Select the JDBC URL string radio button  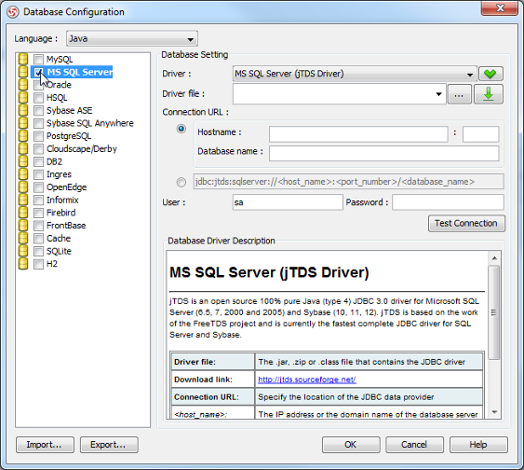181,182
